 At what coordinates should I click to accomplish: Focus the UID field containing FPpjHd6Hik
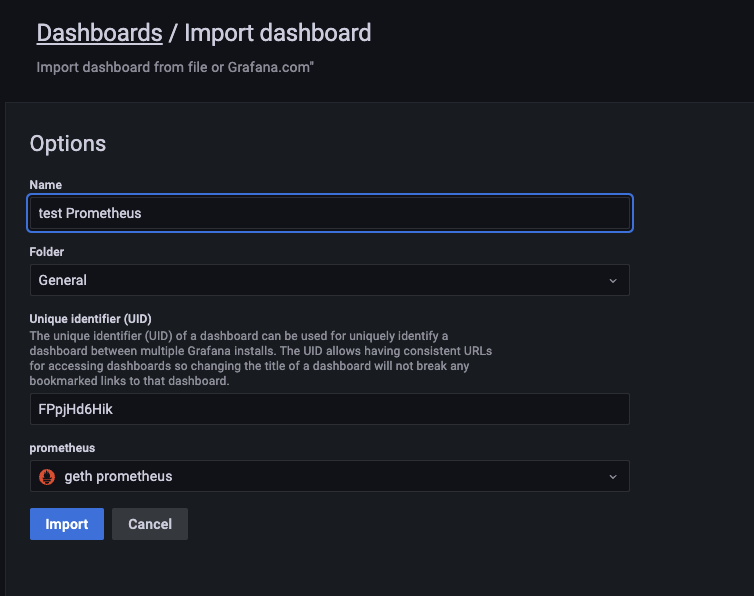(x=330, y=409)
